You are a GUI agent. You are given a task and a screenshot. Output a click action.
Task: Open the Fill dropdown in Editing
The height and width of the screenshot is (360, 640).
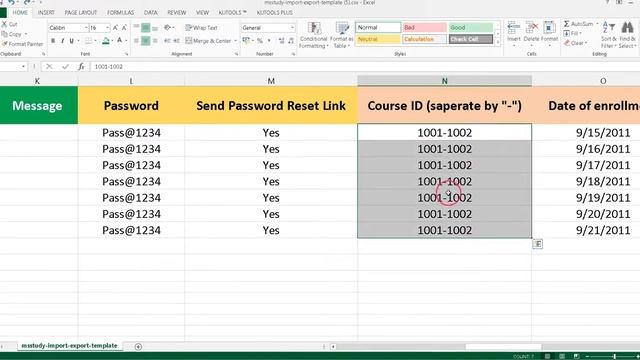(x=572, y=33)
